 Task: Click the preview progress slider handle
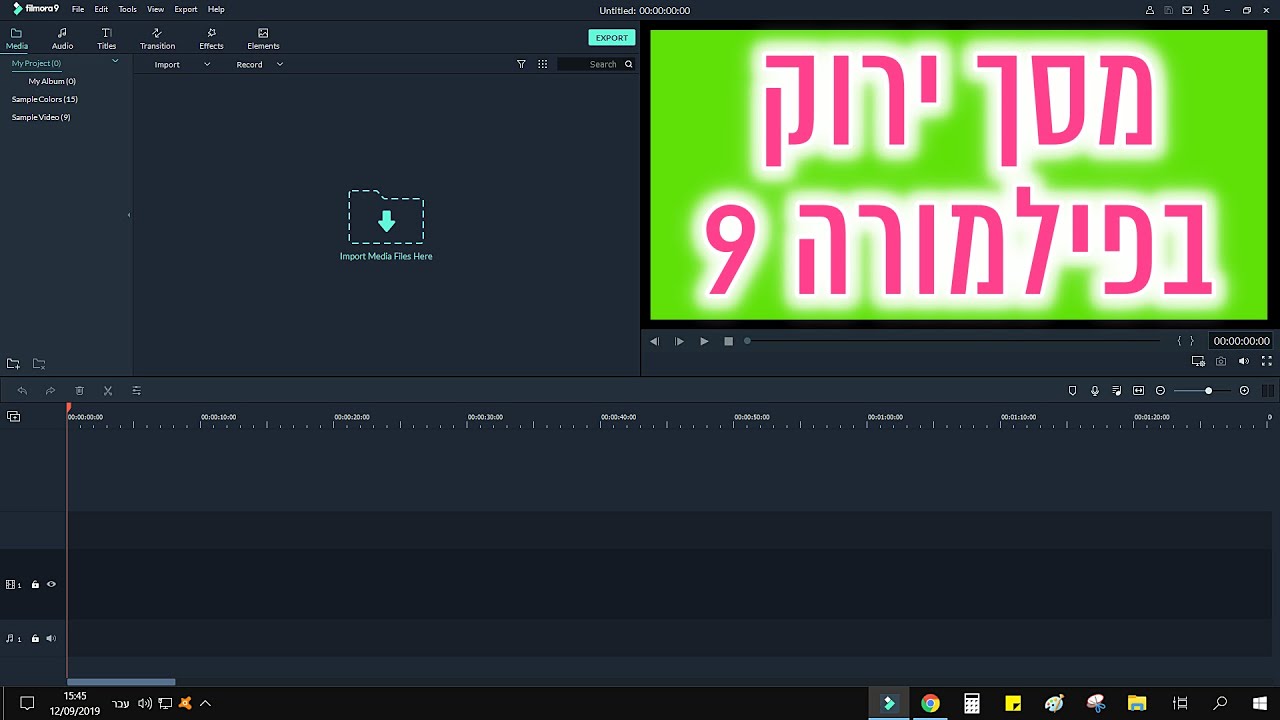747,341
